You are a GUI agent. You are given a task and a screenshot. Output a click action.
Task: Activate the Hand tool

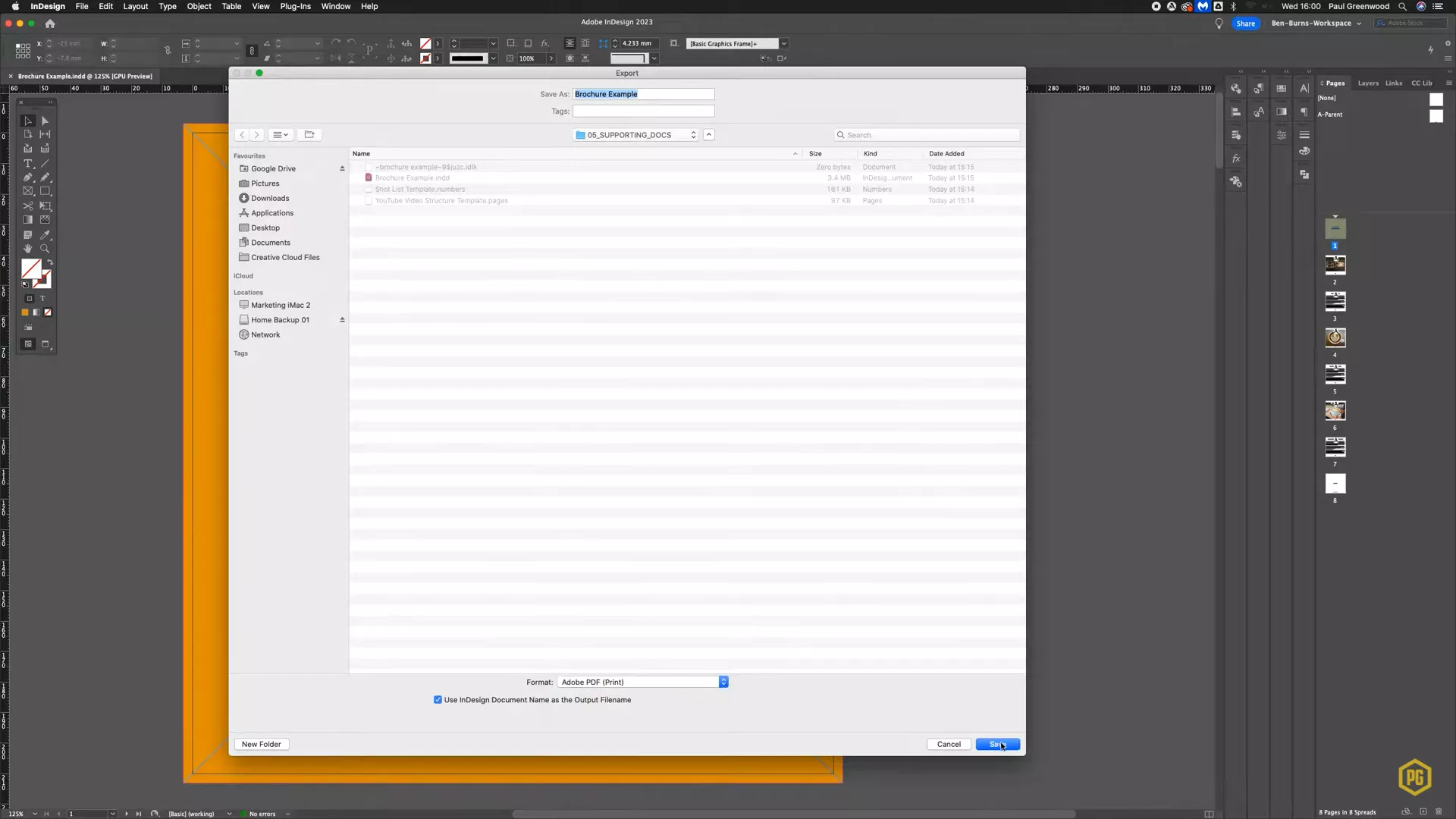click(28, 249)
